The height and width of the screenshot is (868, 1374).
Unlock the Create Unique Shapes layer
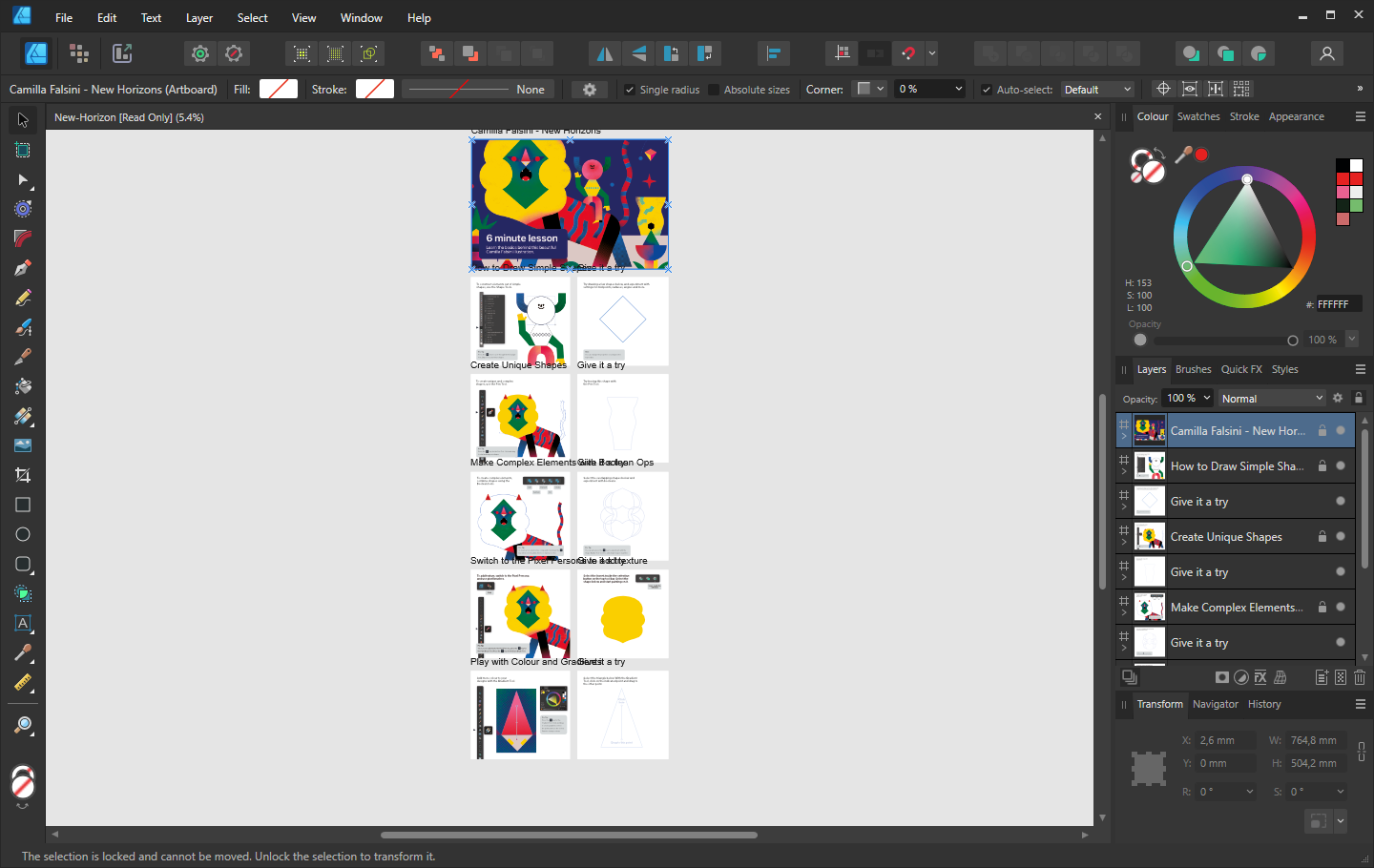click(x=1322, y=537)
